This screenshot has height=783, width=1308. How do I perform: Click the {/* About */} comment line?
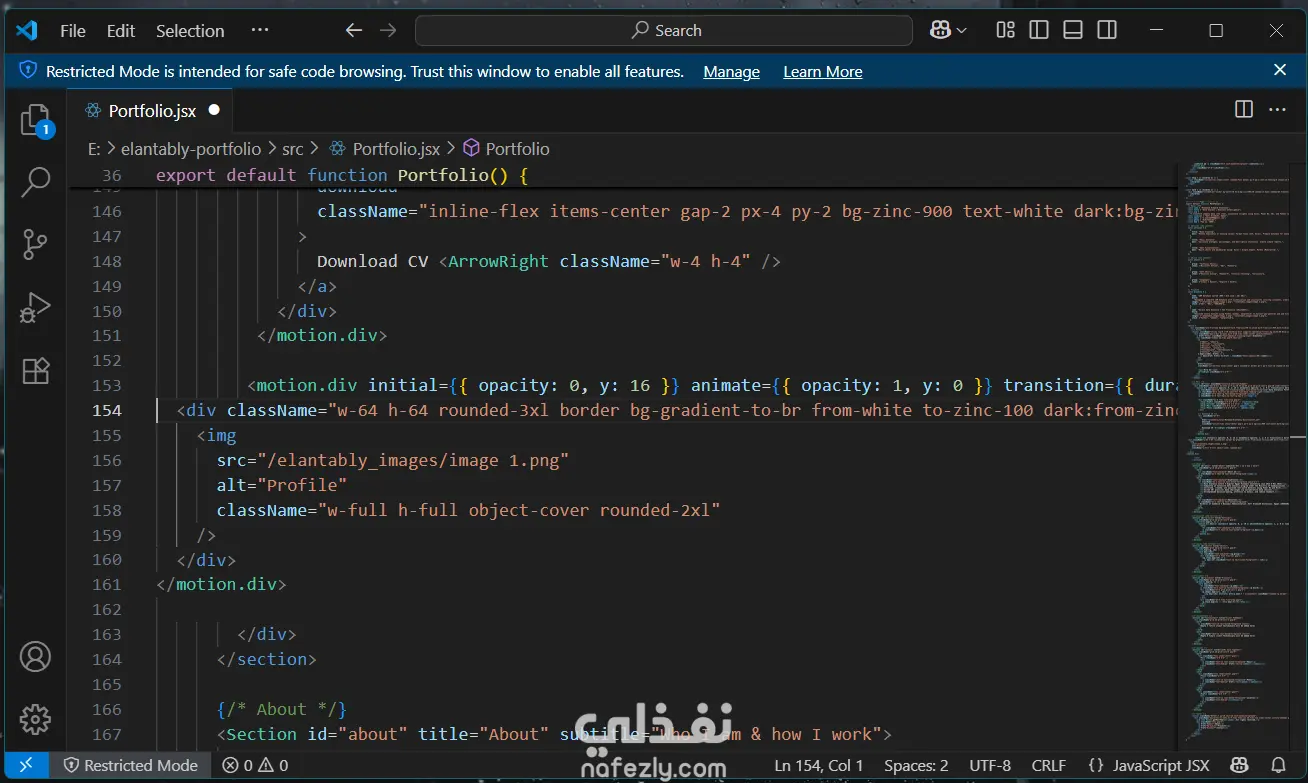282,709
